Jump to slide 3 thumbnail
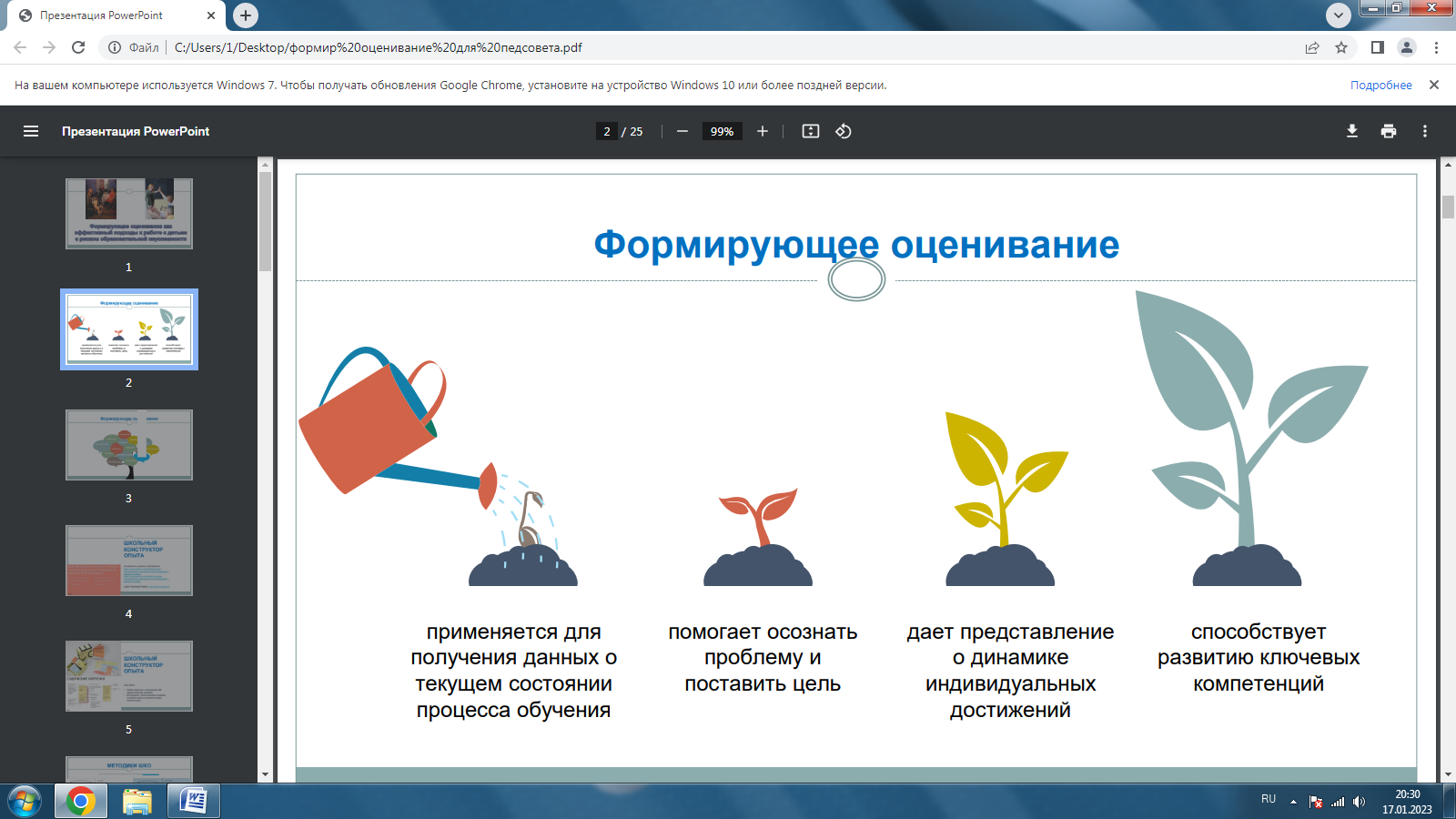1456x819 pixels. point(129,445)
